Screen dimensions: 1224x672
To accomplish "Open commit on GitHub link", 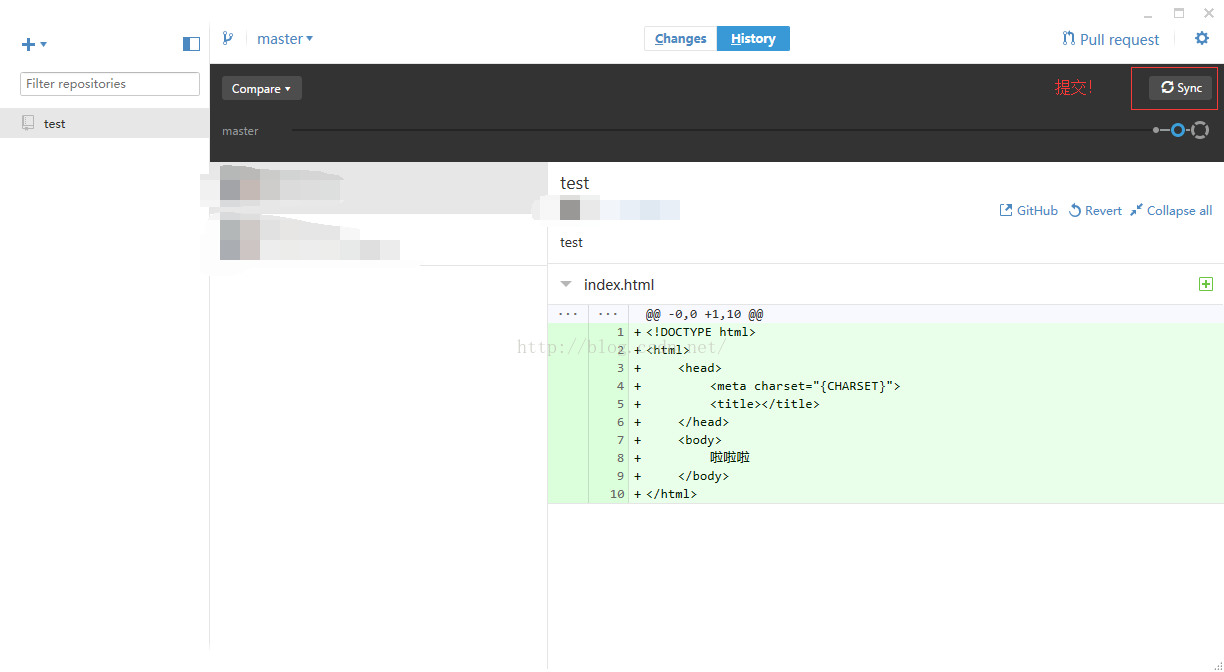I will tap(1029, 210).
